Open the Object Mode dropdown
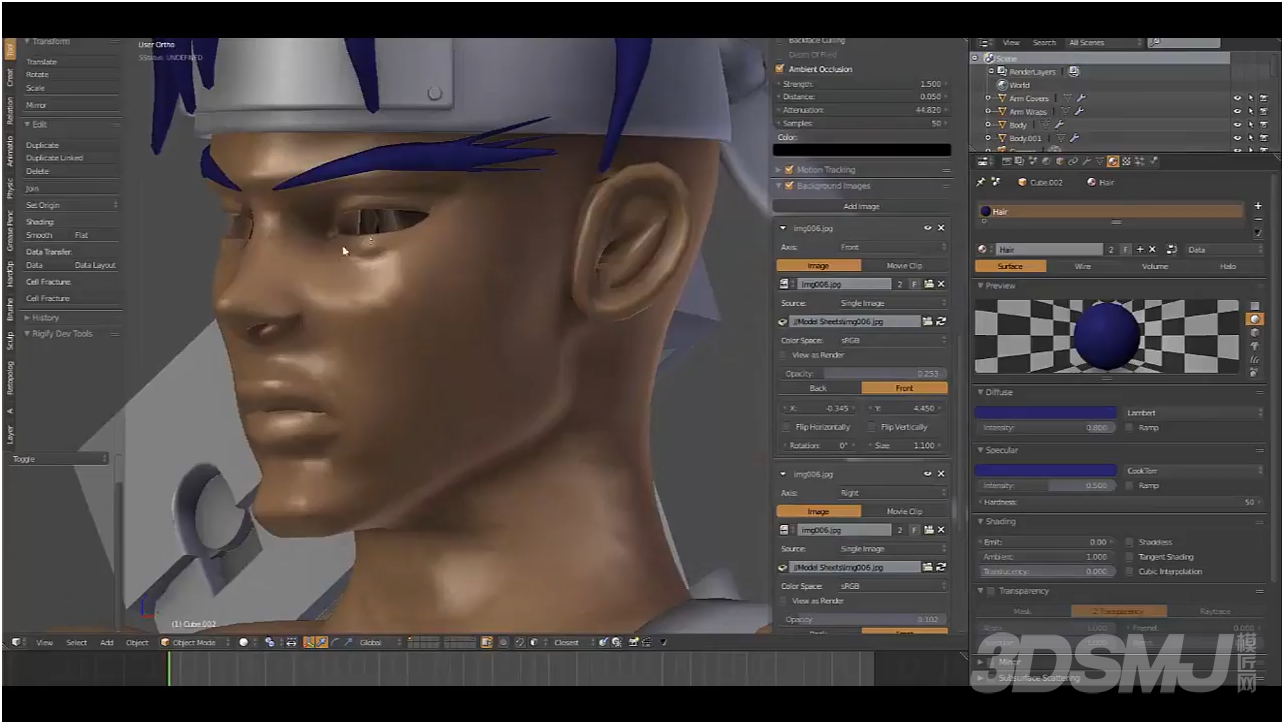 click(x=195, y=642)
